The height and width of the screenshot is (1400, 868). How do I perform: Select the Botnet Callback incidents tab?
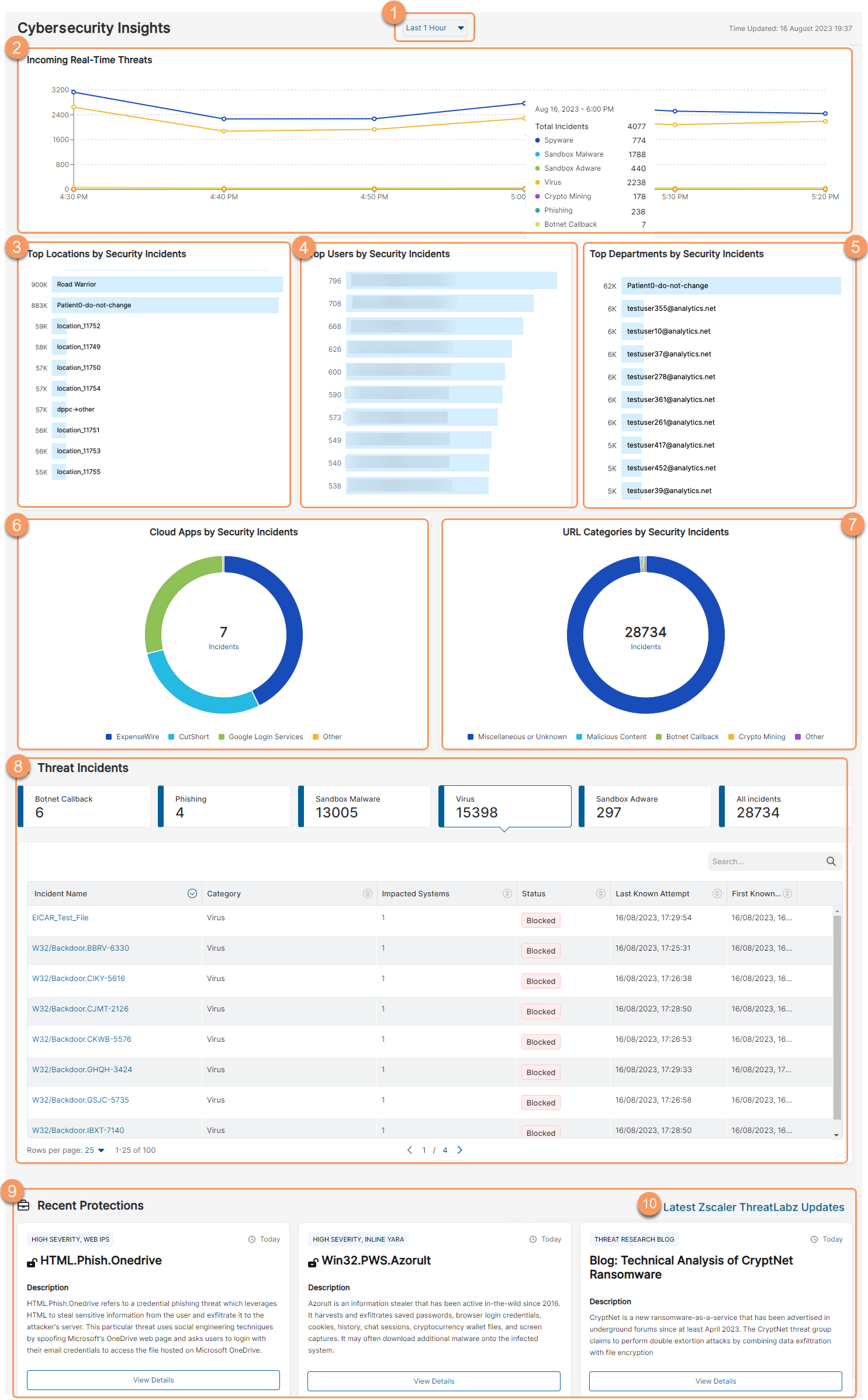coord(84,806)
